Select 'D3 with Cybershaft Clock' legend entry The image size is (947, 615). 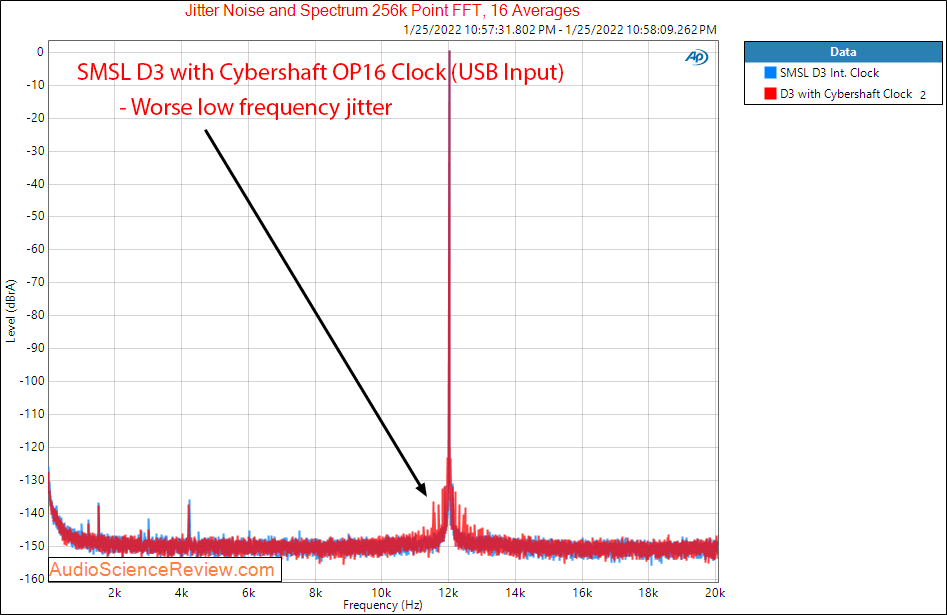tap(846, 94)
